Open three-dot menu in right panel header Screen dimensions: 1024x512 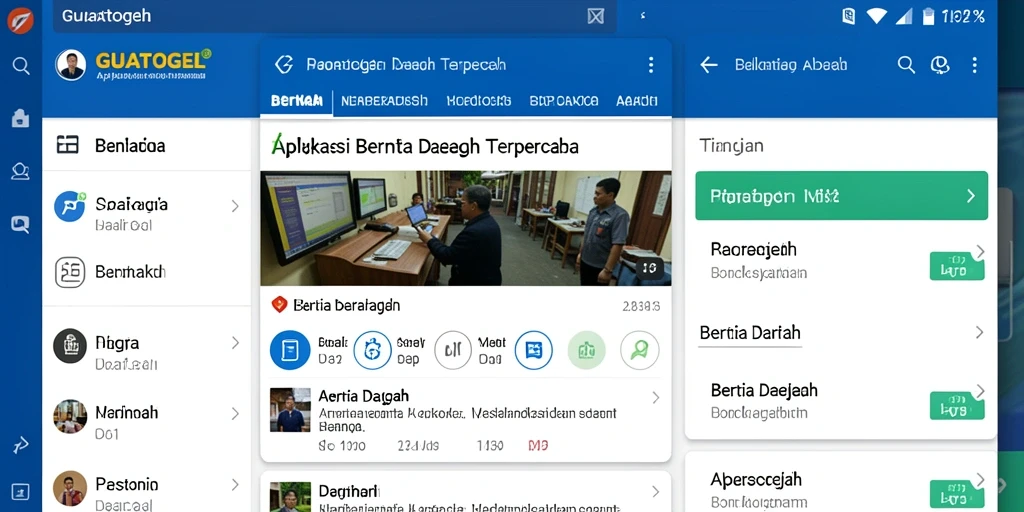click(x=974, y=65)
